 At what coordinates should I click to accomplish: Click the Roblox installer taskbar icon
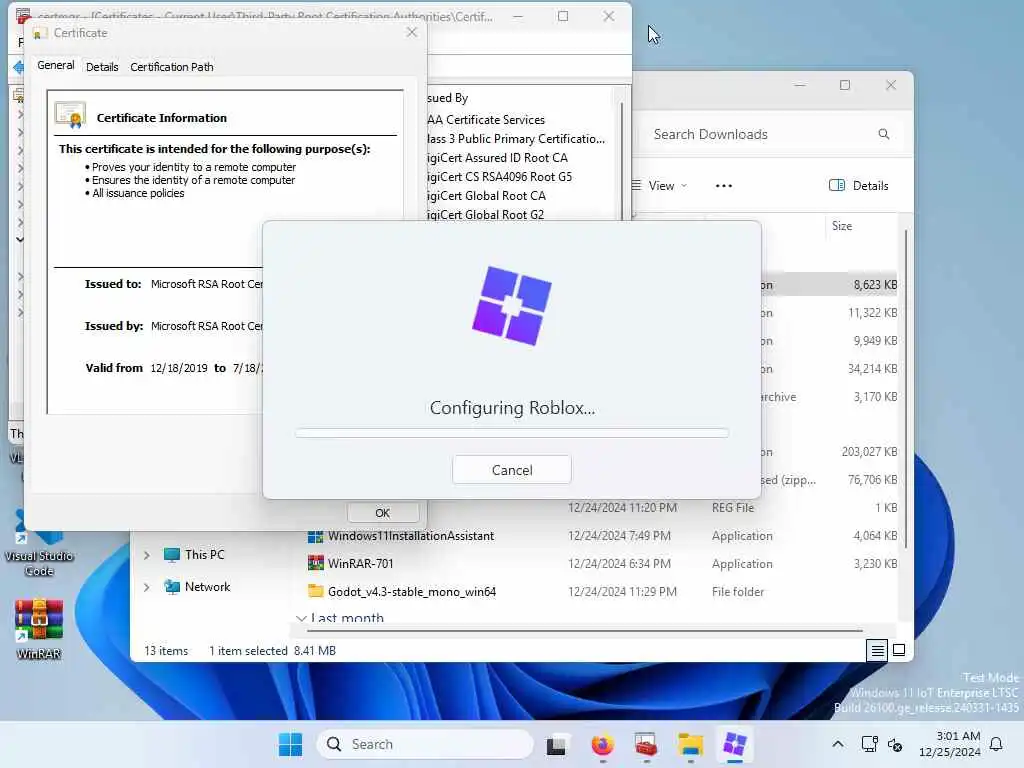[735, 744]
